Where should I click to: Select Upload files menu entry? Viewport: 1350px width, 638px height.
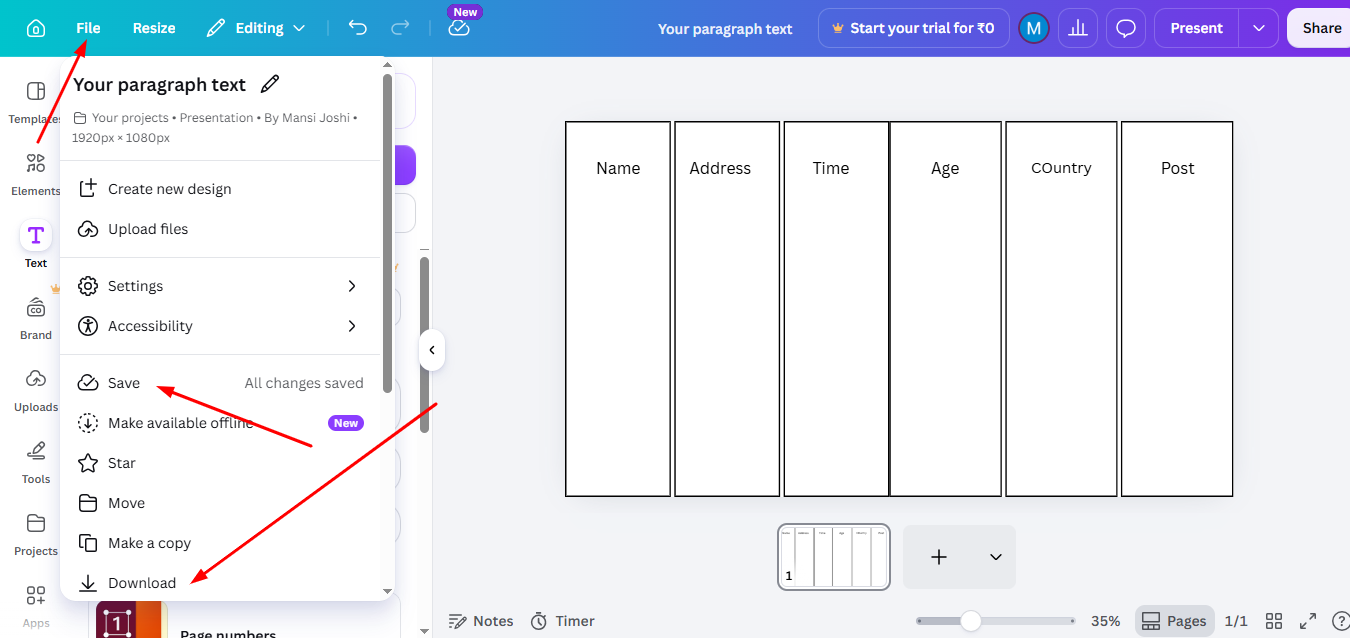220,229
